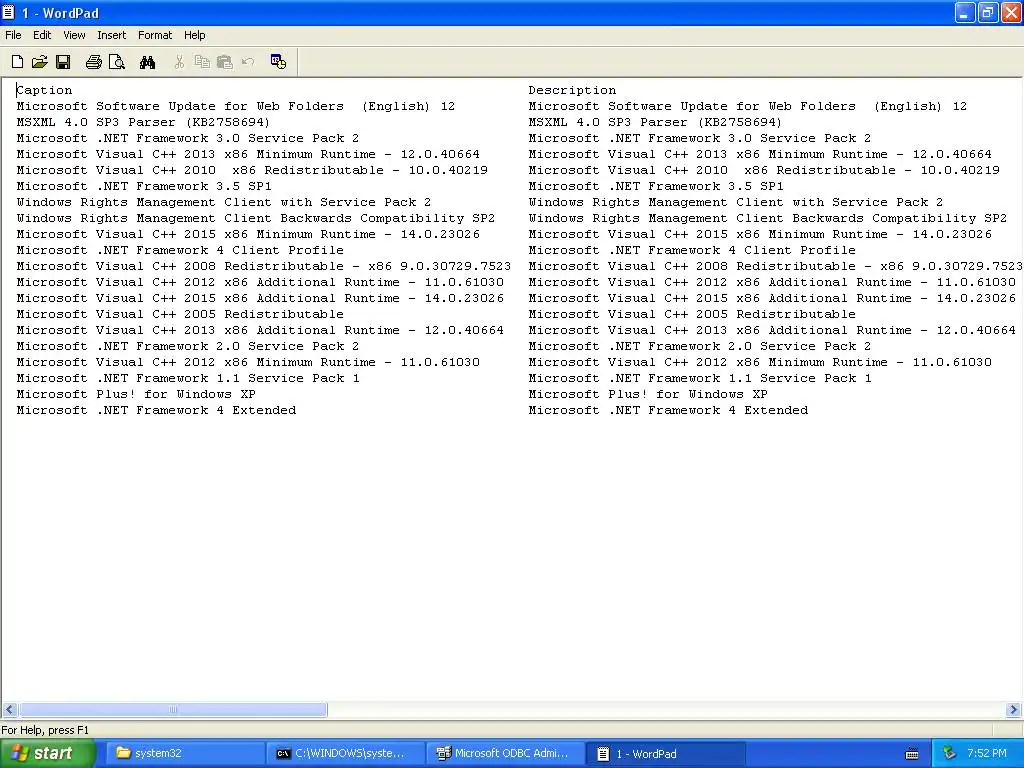Screen dimensions: 1024x768
Task: Click the keyboard icon in the taskbar
Action: point(912,754)
